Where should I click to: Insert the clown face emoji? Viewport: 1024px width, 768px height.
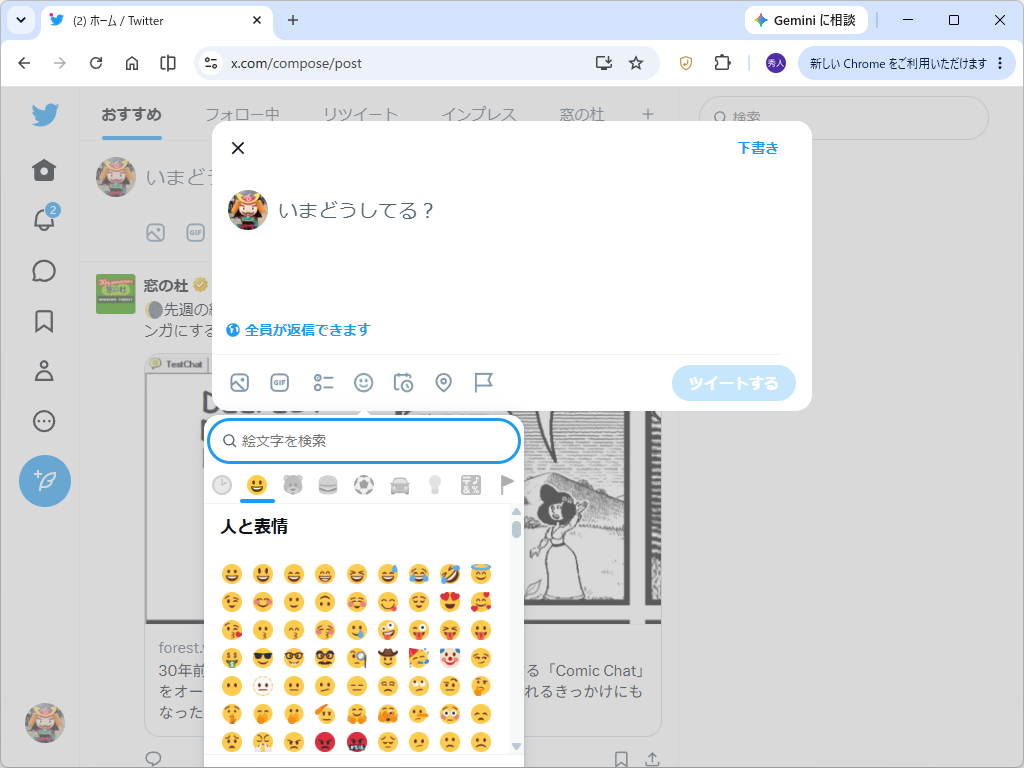(450, 658)
